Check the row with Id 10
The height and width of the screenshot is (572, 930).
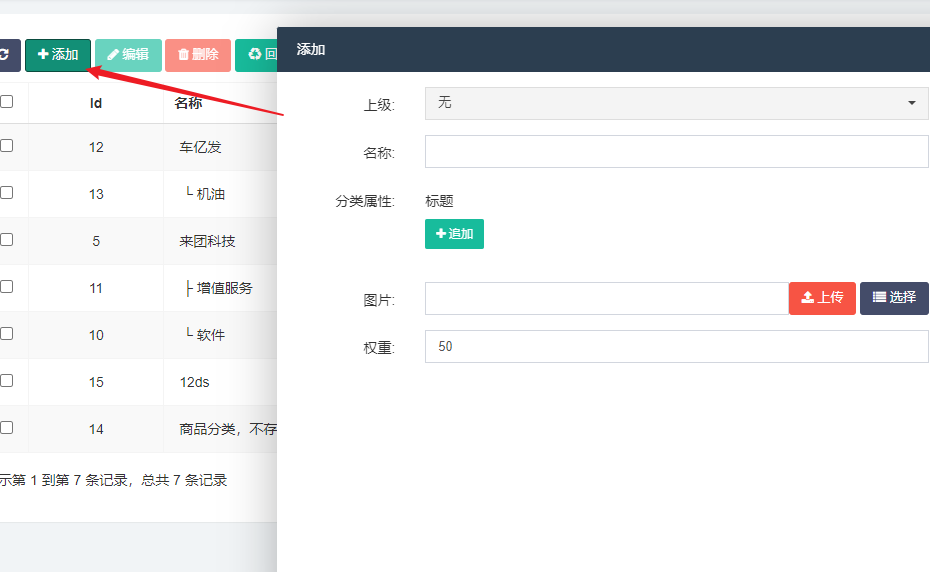(x=7, y=333)
